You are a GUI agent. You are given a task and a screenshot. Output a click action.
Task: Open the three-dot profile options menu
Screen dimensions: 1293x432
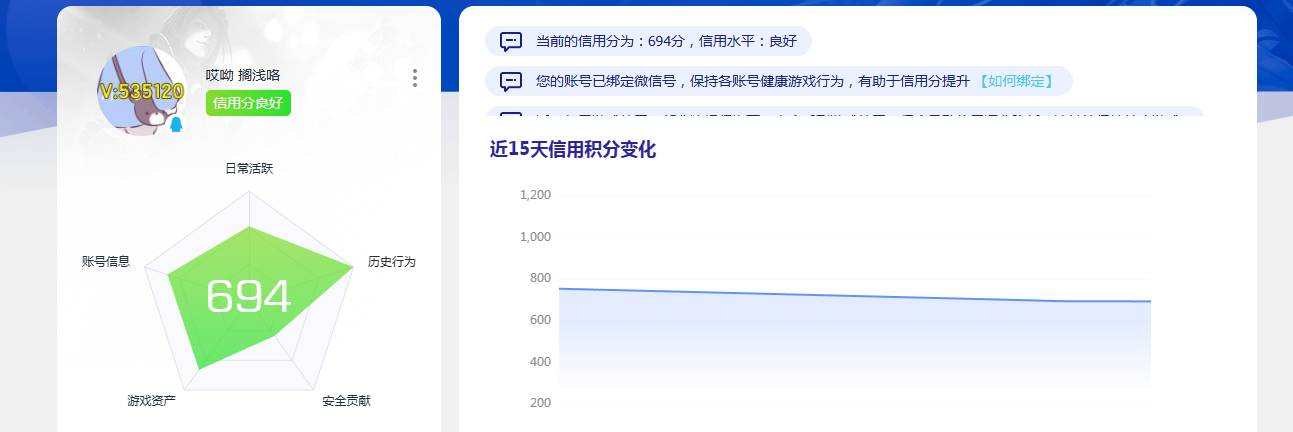tap(415, 78)
